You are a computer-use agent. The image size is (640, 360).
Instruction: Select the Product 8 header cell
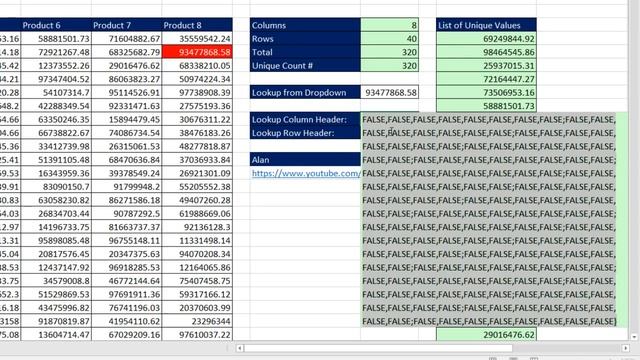pos(197,25)
